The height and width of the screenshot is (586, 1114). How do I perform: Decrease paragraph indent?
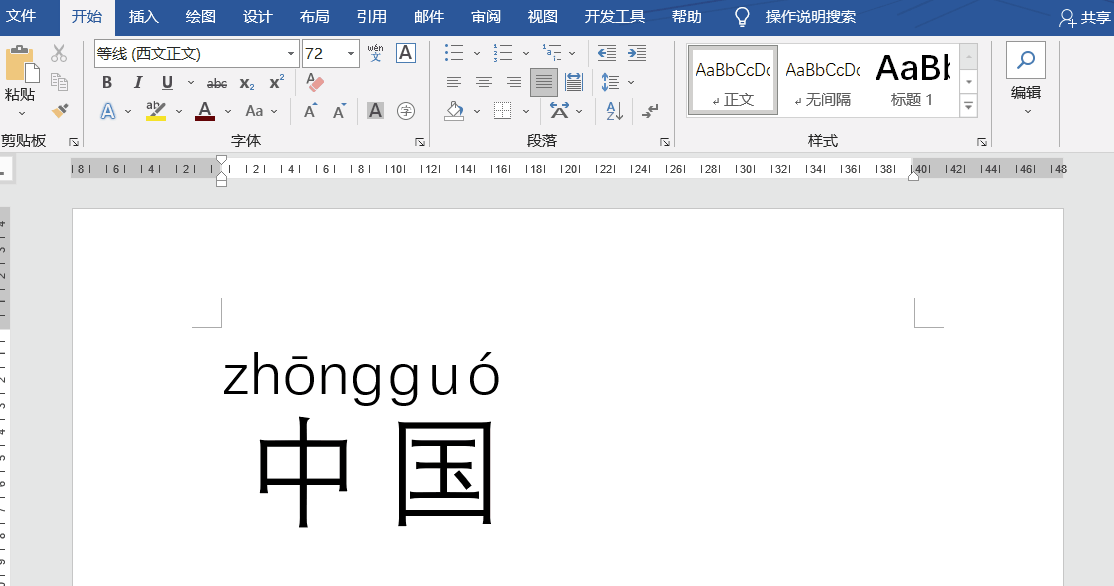point(607,53)
